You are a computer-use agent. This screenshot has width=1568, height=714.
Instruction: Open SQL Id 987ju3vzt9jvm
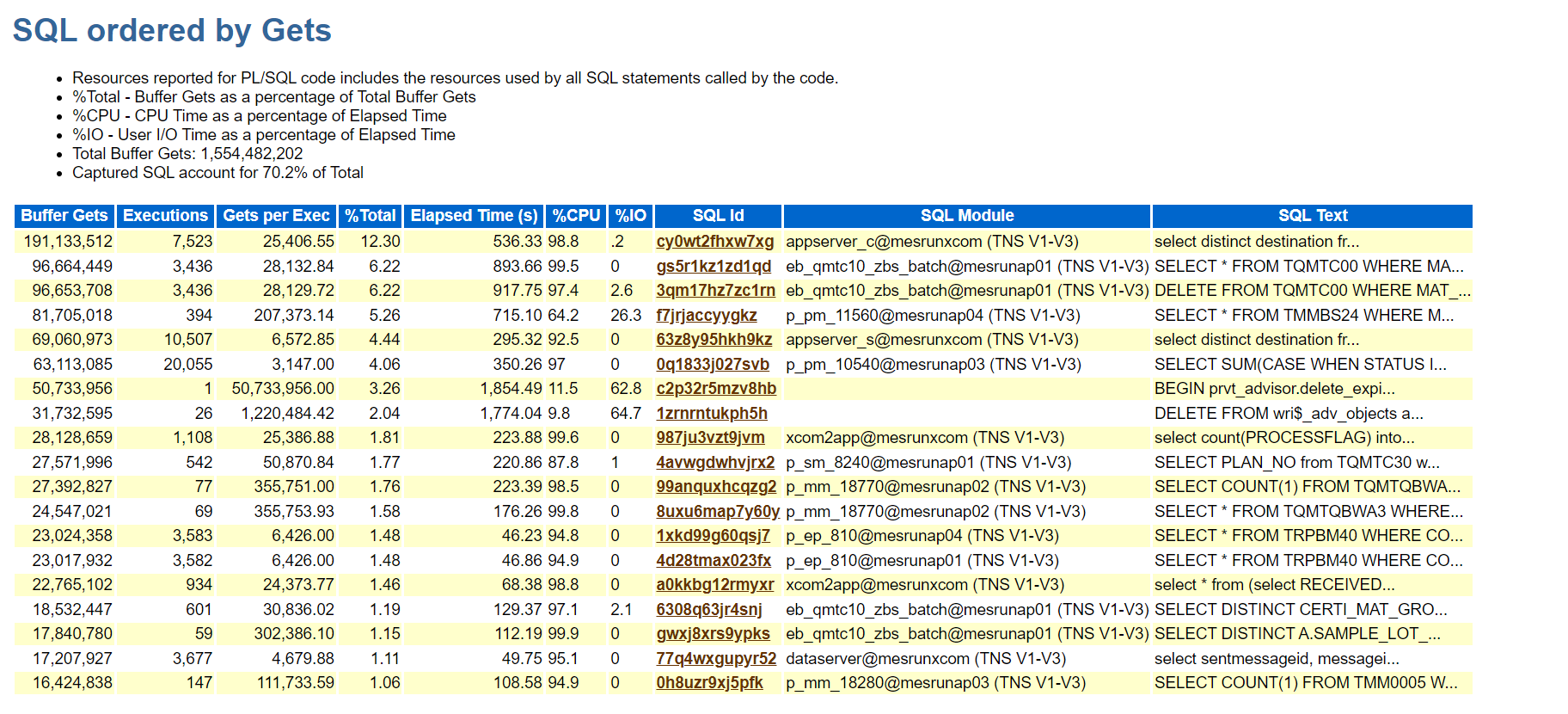[x=710, y=438]
